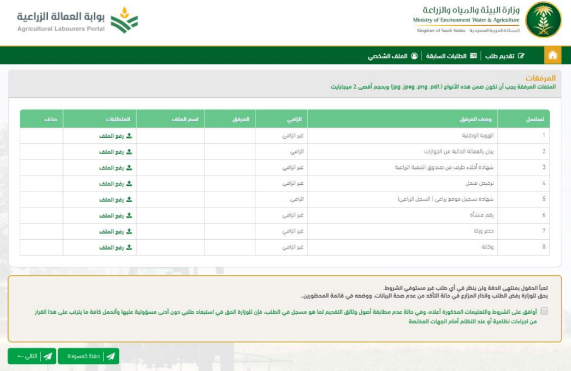Upload file for row 7 attachment
Screen dimensions: 571x371
115,232
